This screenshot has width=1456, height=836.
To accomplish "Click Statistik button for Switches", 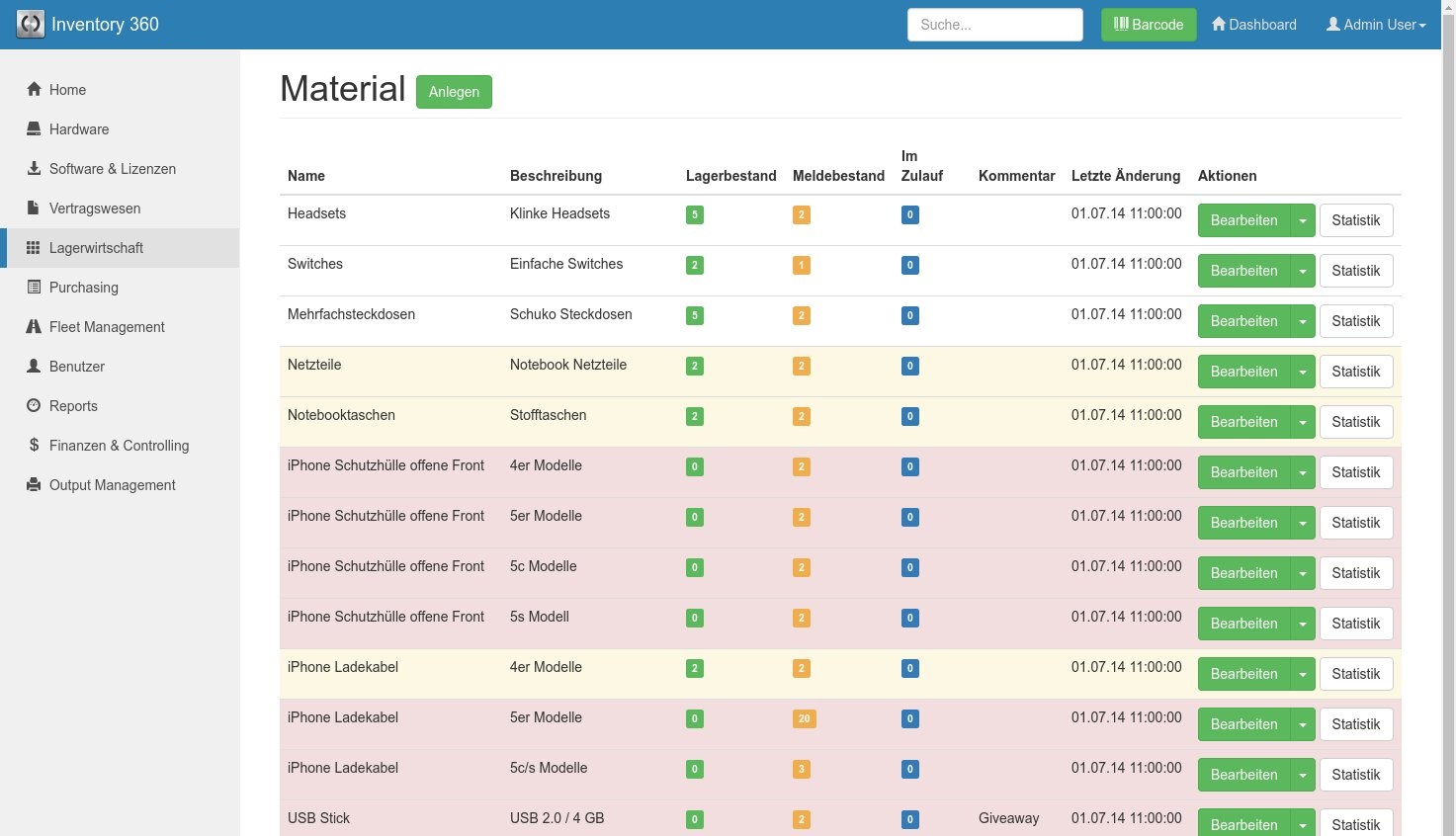I will click(x=1355, y=271).
